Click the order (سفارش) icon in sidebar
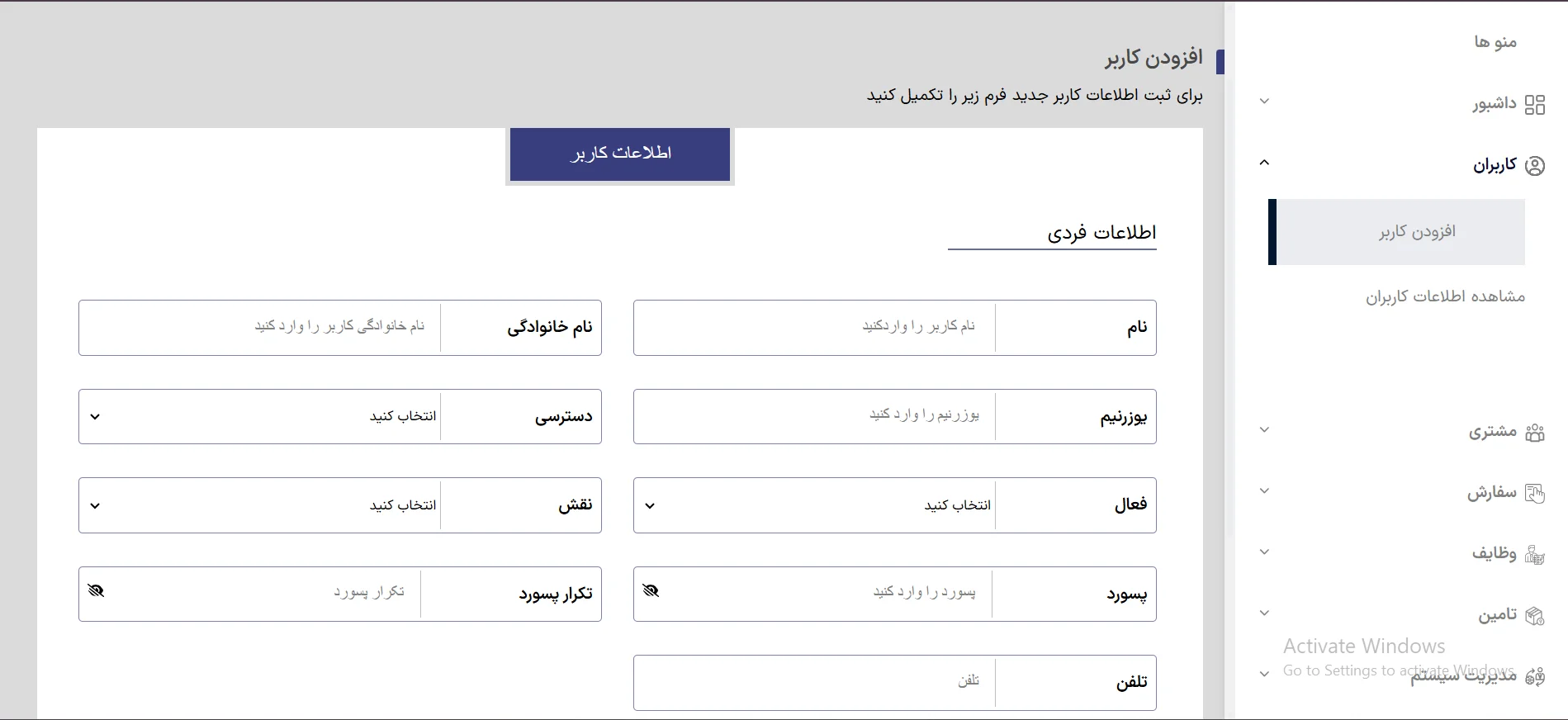 (x=1534, y=493)
